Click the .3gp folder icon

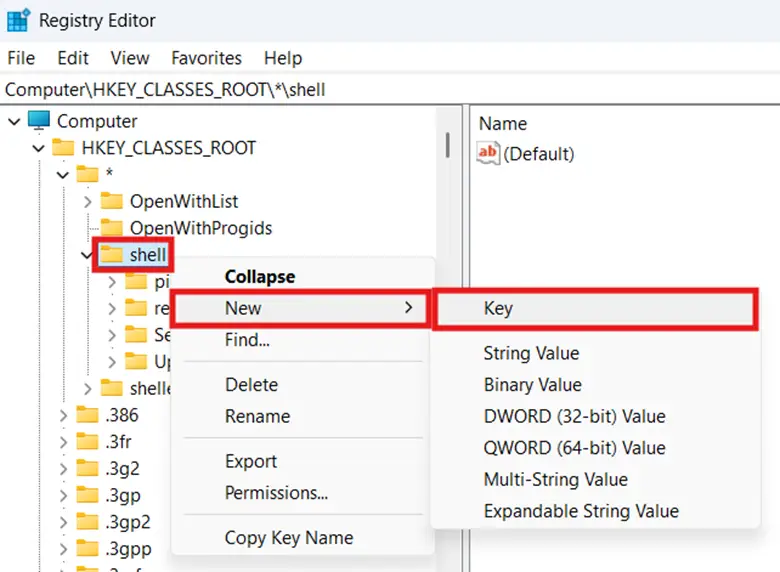coord(88,495)
